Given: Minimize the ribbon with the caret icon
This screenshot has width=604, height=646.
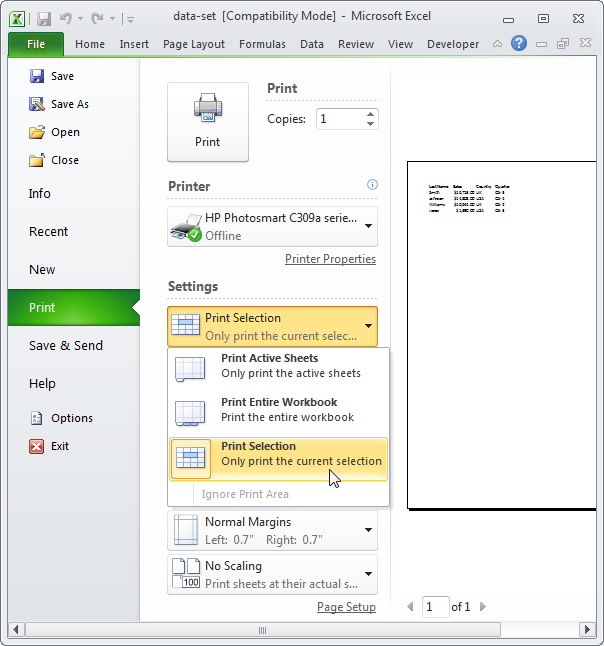Looking at the screenshot, I should point(497,44).
